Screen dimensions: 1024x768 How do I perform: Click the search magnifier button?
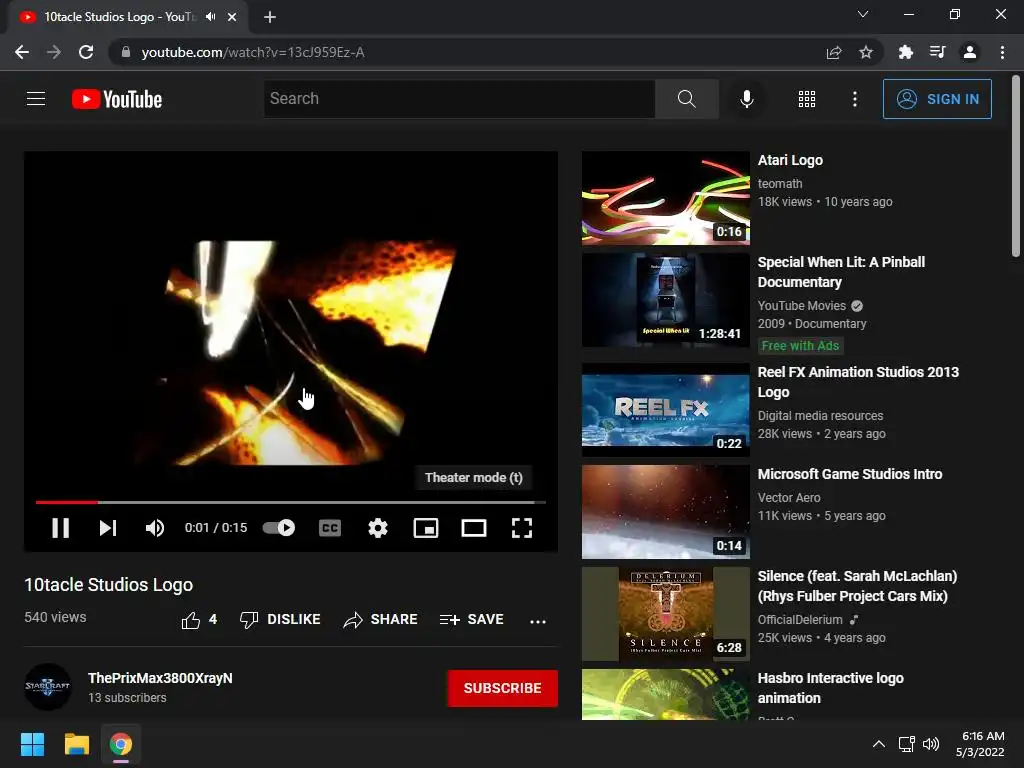click(x=686, y=99)
